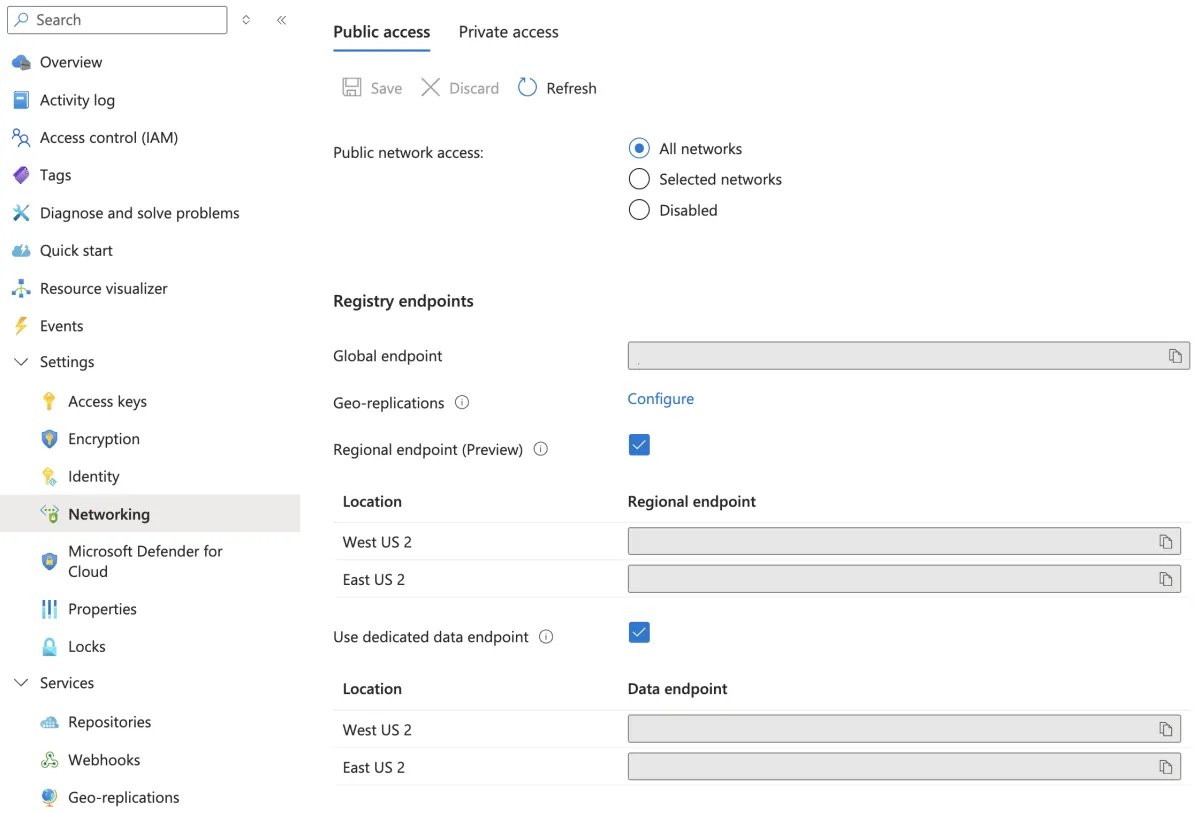
Task: Copy the East US 2 data endpoint
Action: coord(1165,767)
